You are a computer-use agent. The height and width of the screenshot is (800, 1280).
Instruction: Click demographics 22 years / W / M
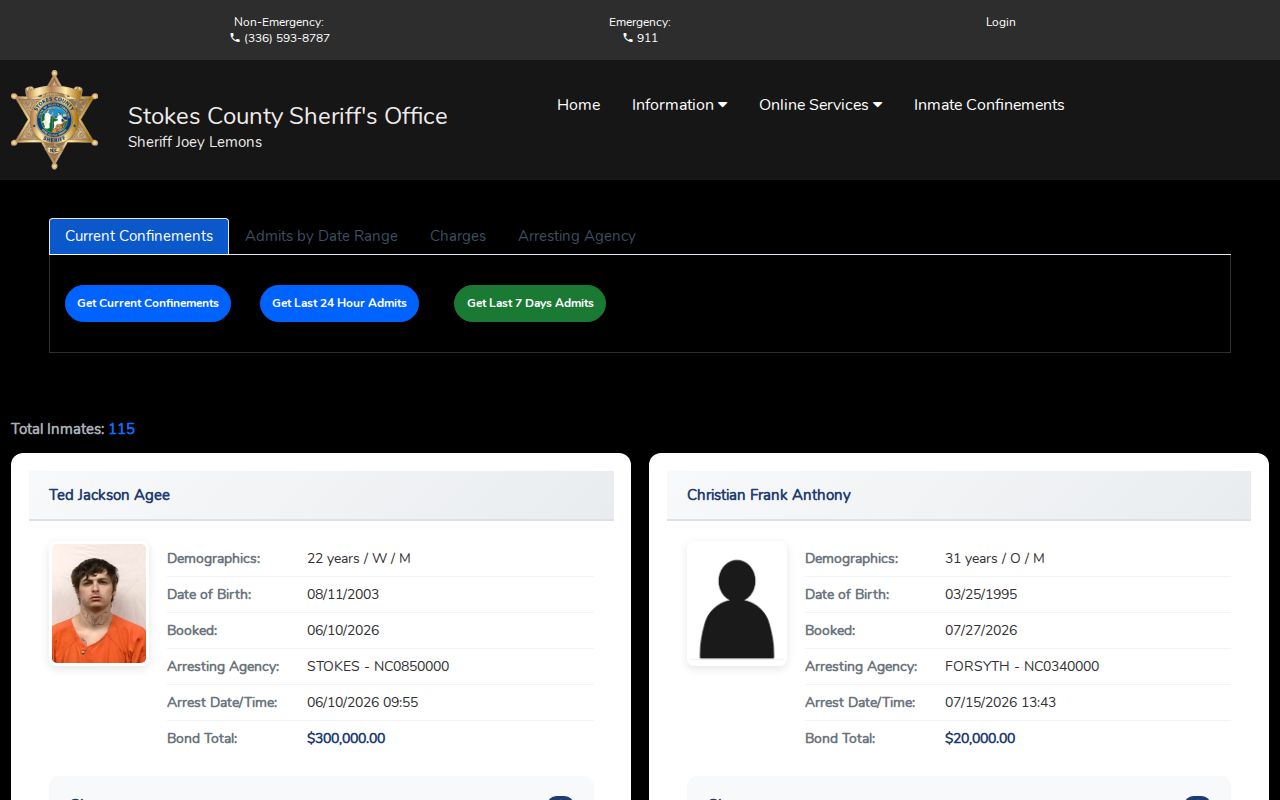coord(359,559)
